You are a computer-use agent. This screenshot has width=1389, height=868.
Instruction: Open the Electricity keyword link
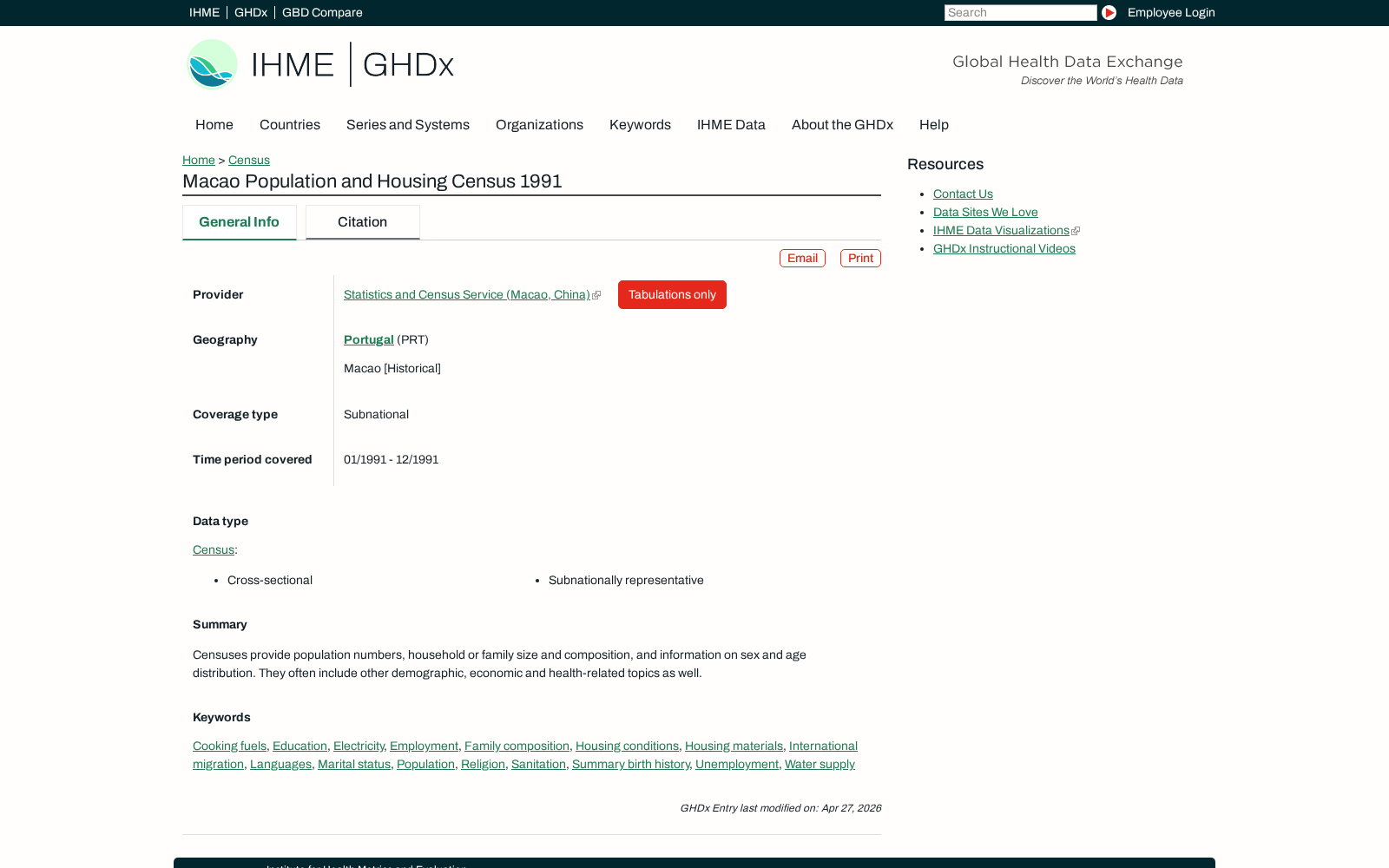(359, 746)
